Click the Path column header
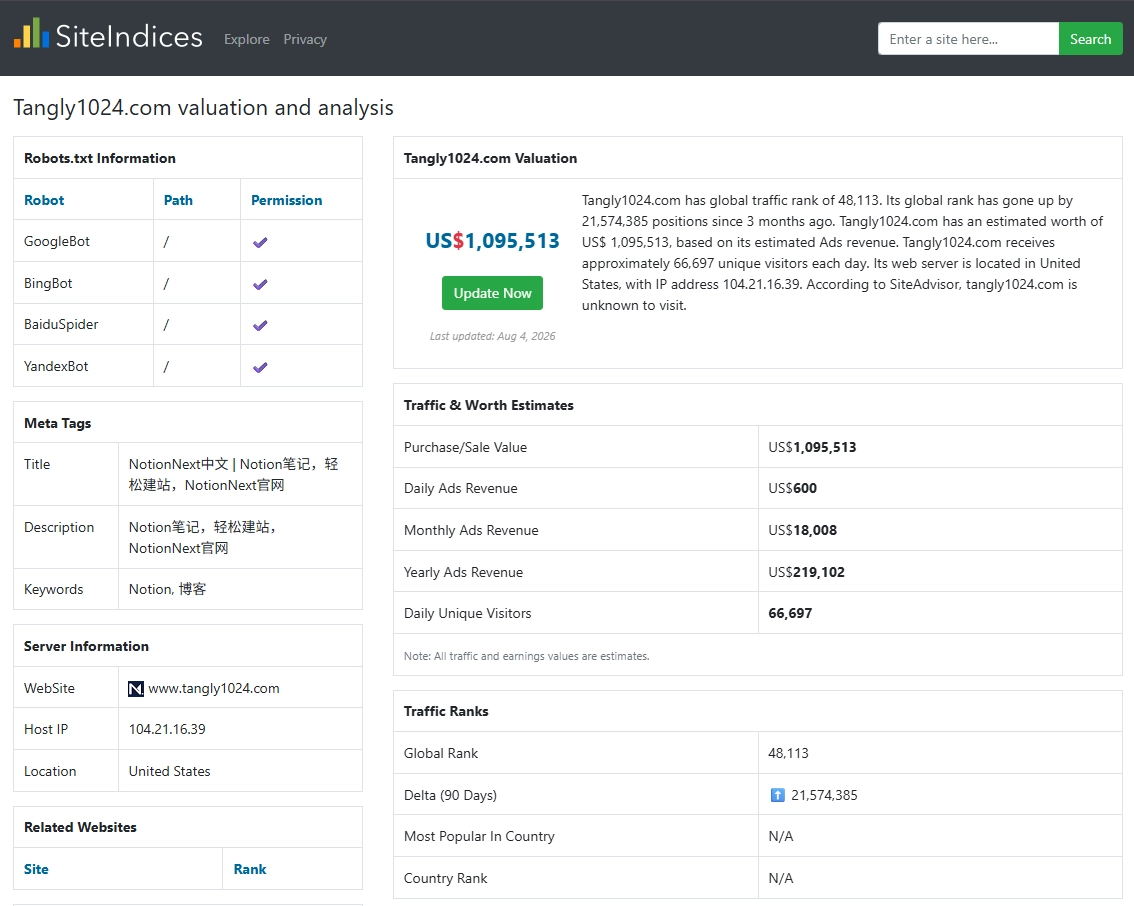Screen dimensions: 1134x906 point(179,200)
